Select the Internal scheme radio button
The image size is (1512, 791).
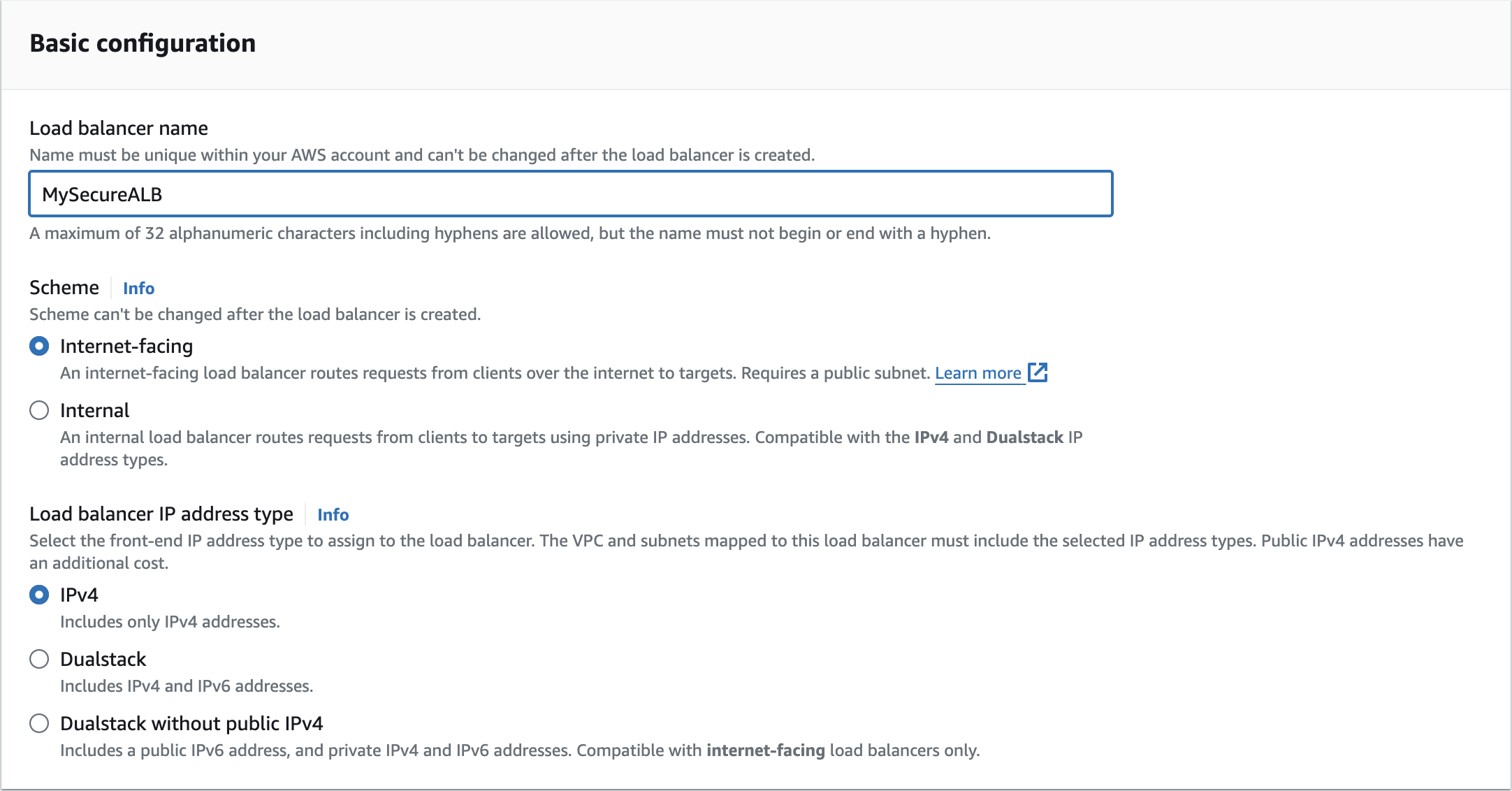(x=39, y=410)
